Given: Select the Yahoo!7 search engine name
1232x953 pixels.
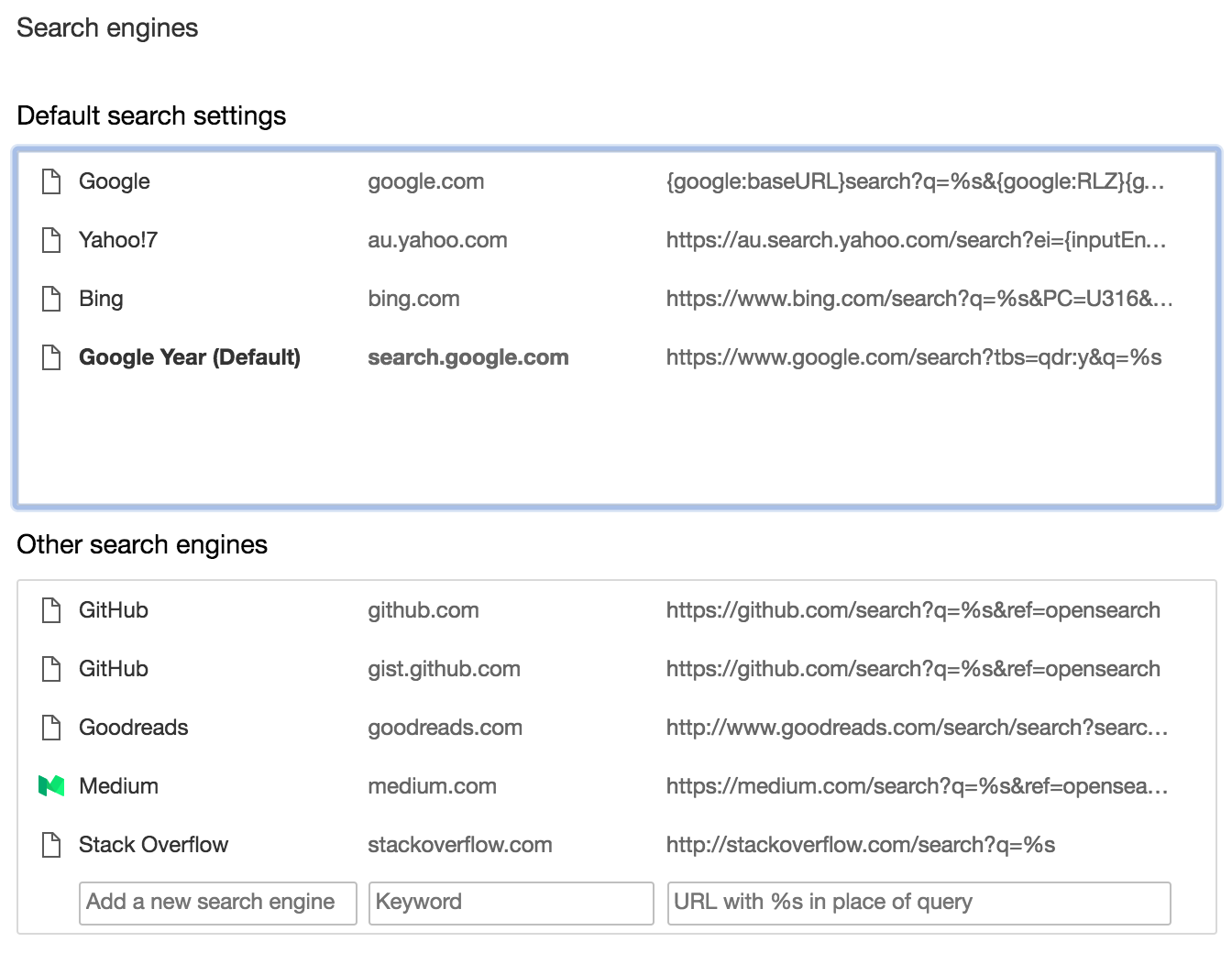Looking at the screenshot, I should point(118,240).
